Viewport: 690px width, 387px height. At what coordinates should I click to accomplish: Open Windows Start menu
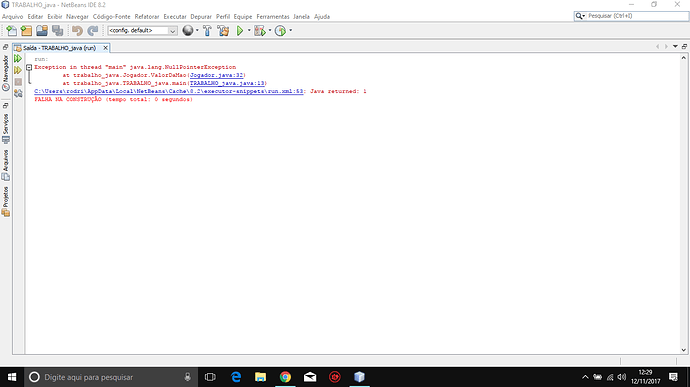tap(12, 377)
